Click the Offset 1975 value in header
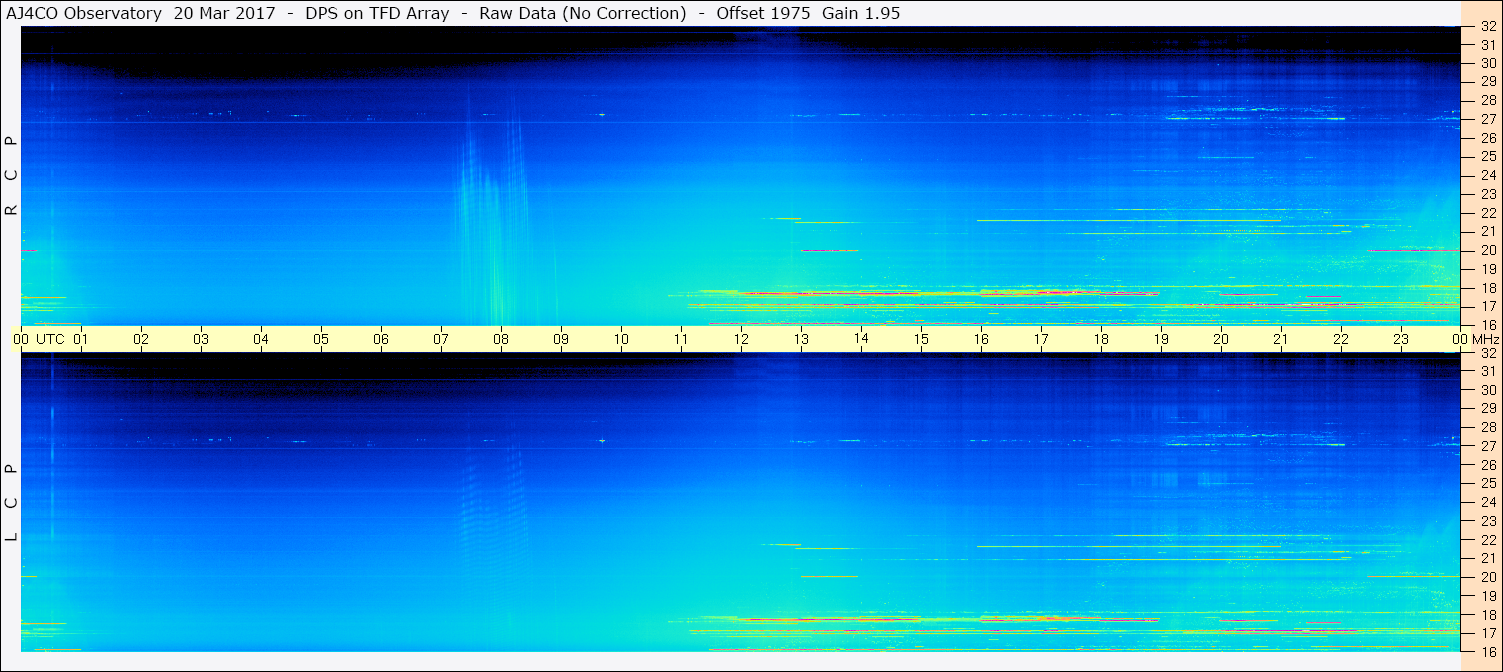 tap(763, 13)
